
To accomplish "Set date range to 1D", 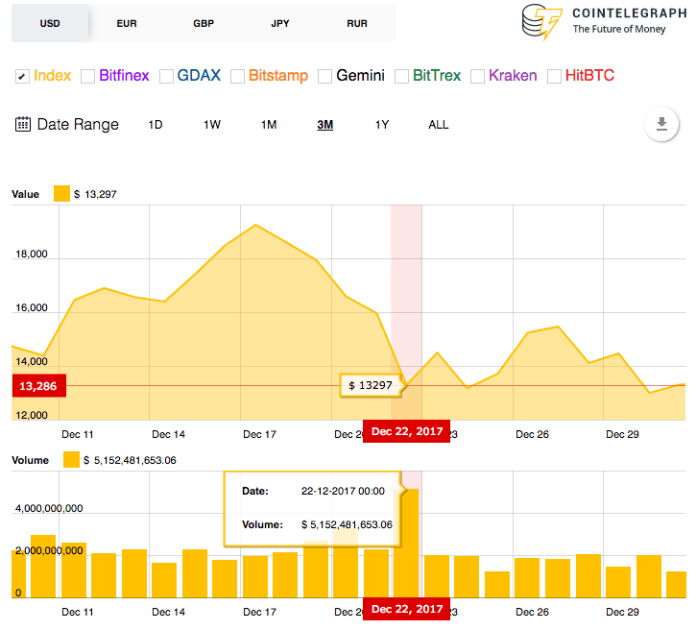I will (155, 125).
